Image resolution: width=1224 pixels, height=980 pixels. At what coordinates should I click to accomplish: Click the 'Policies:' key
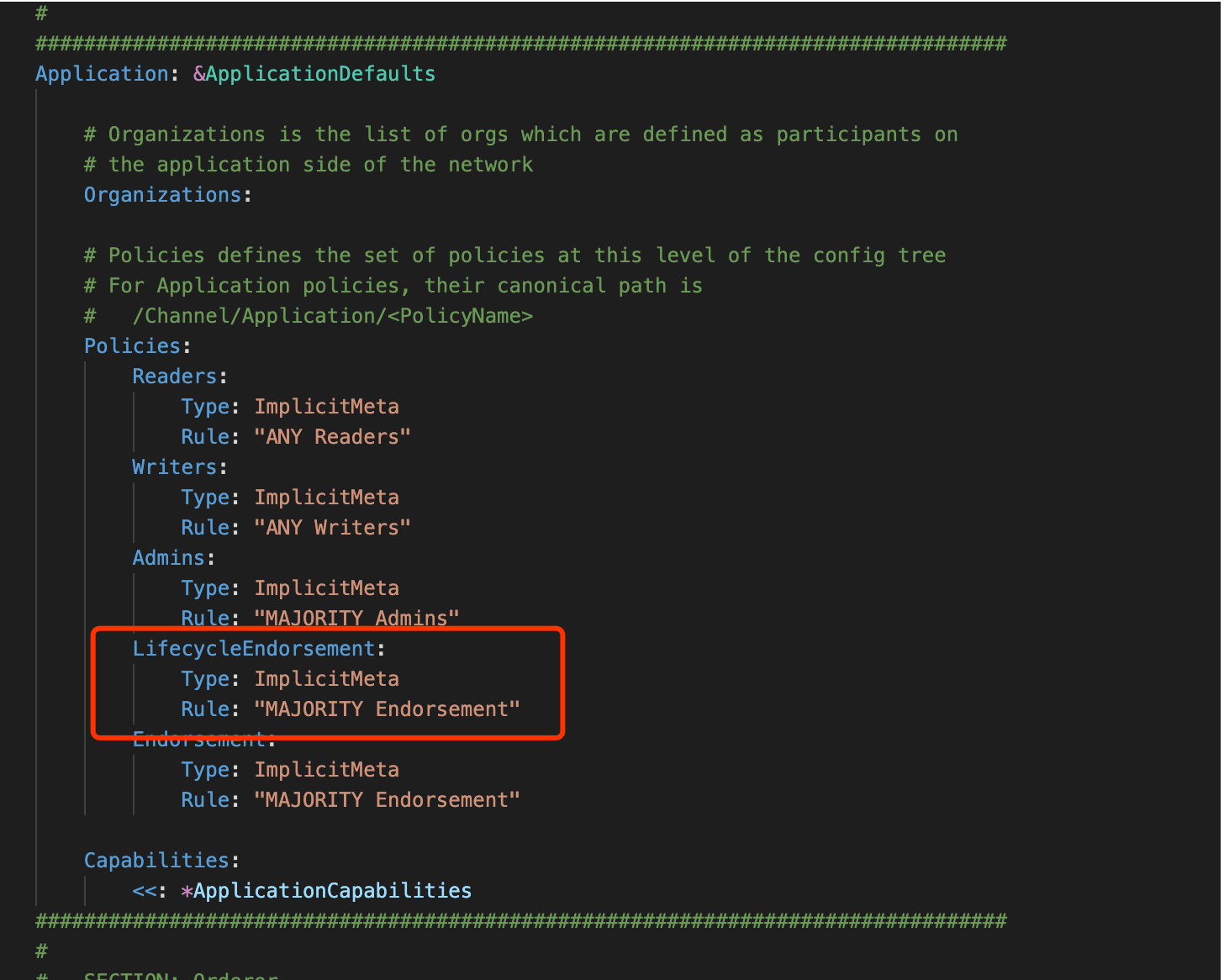138,346
